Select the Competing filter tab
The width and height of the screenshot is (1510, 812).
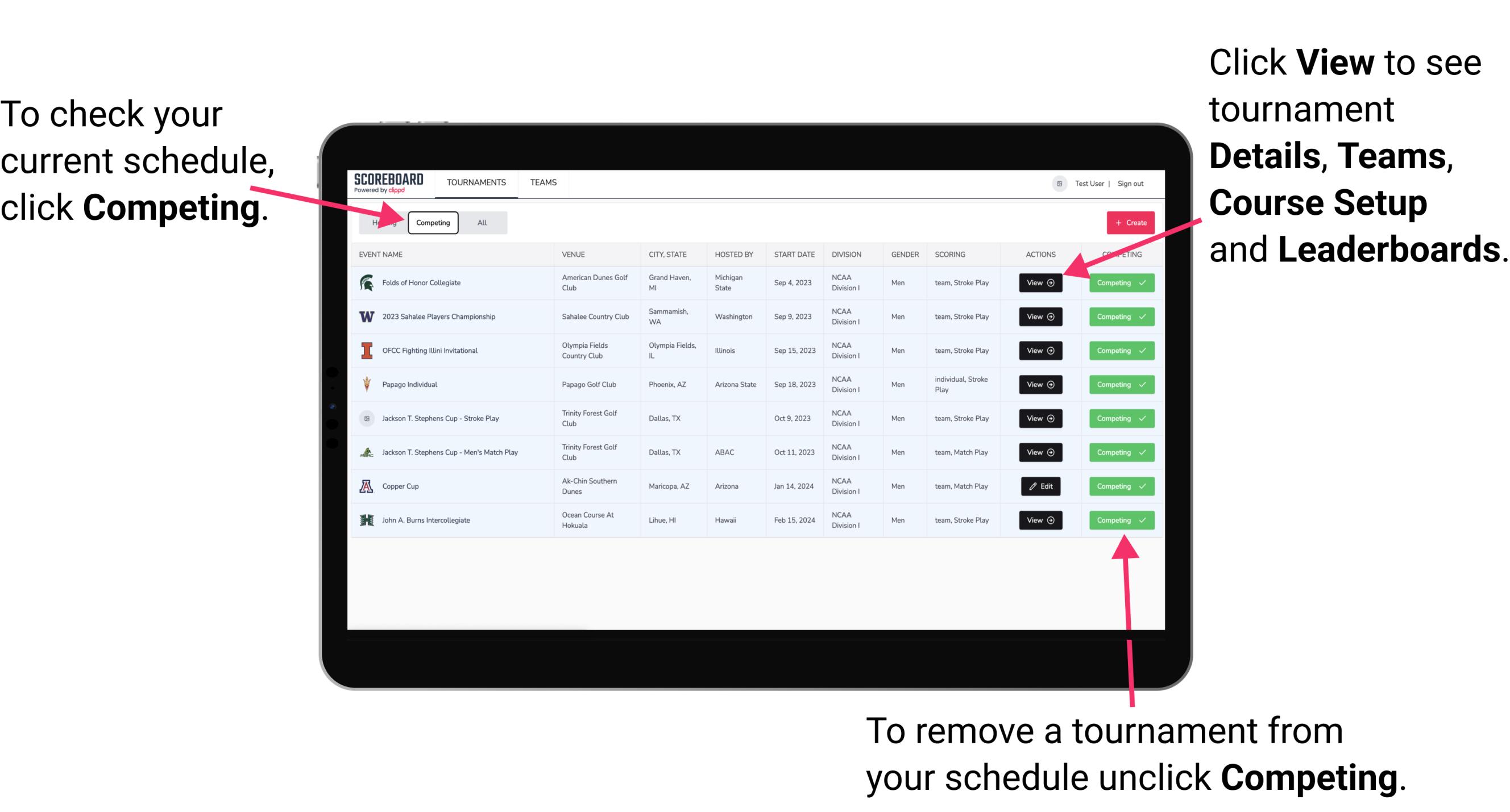coord(433,222)
